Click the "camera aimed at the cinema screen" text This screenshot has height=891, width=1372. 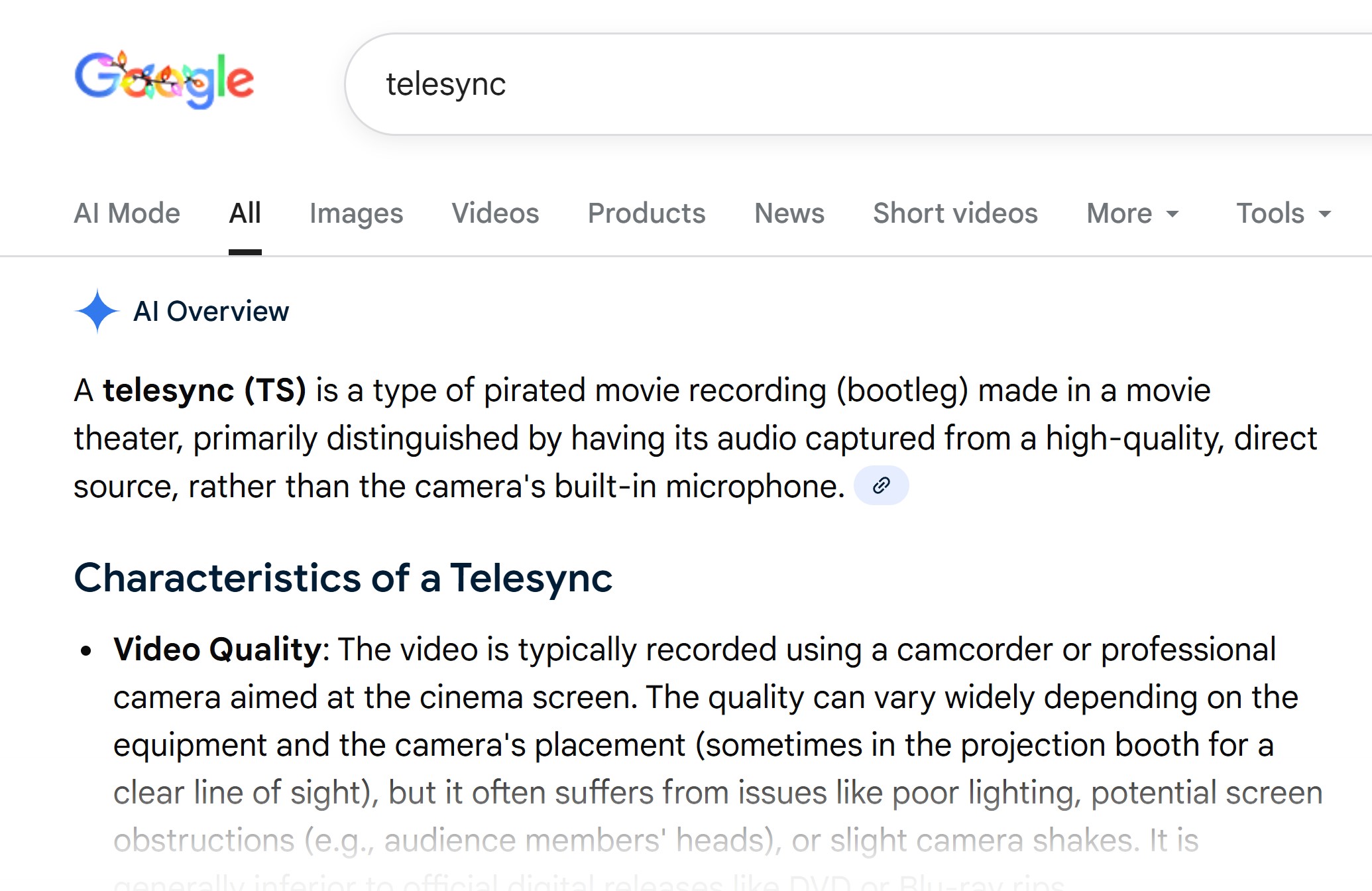(x=374, y=697)
